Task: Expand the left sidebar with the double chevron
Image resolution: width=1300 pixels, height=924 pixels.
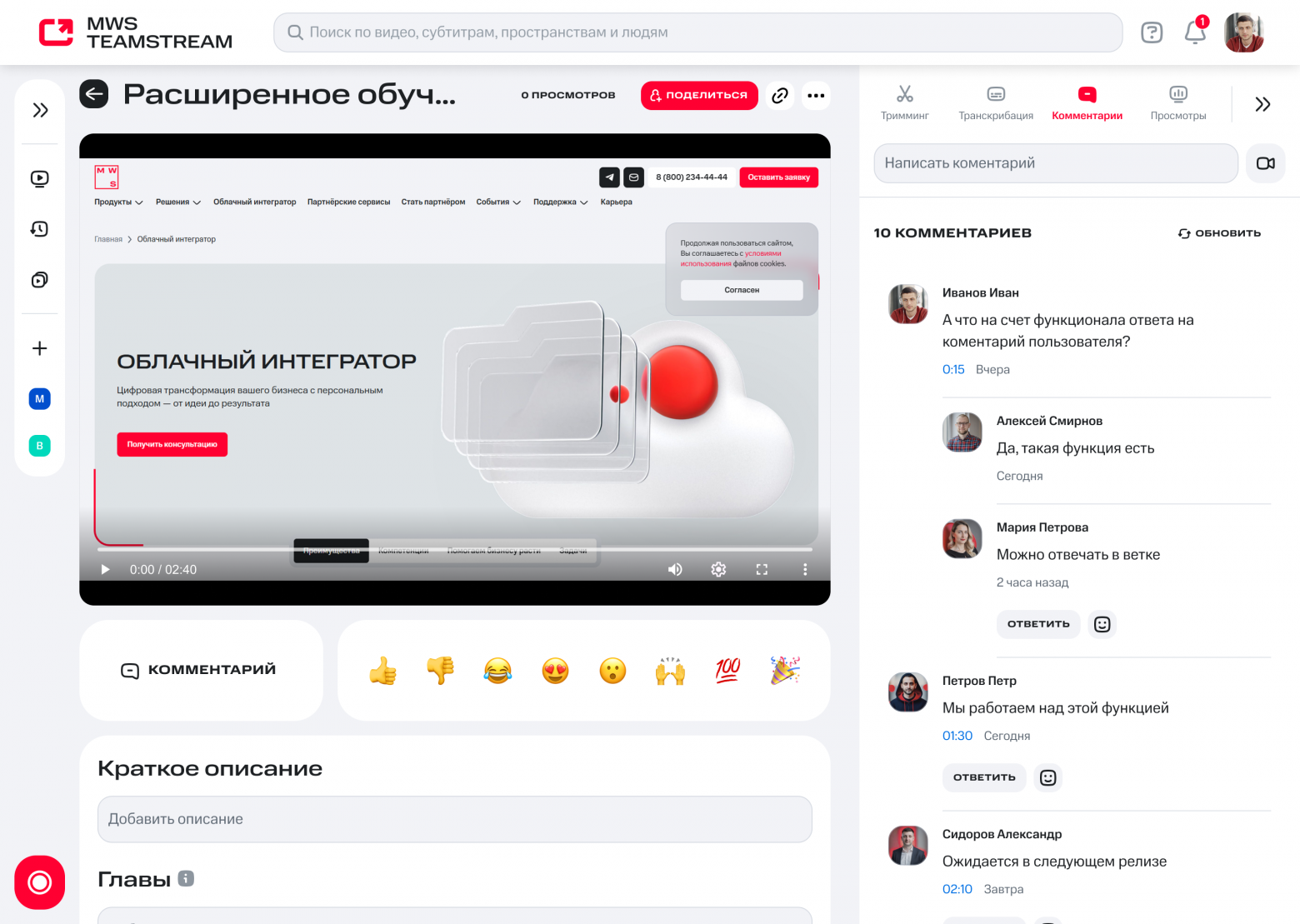Action: 39,109
